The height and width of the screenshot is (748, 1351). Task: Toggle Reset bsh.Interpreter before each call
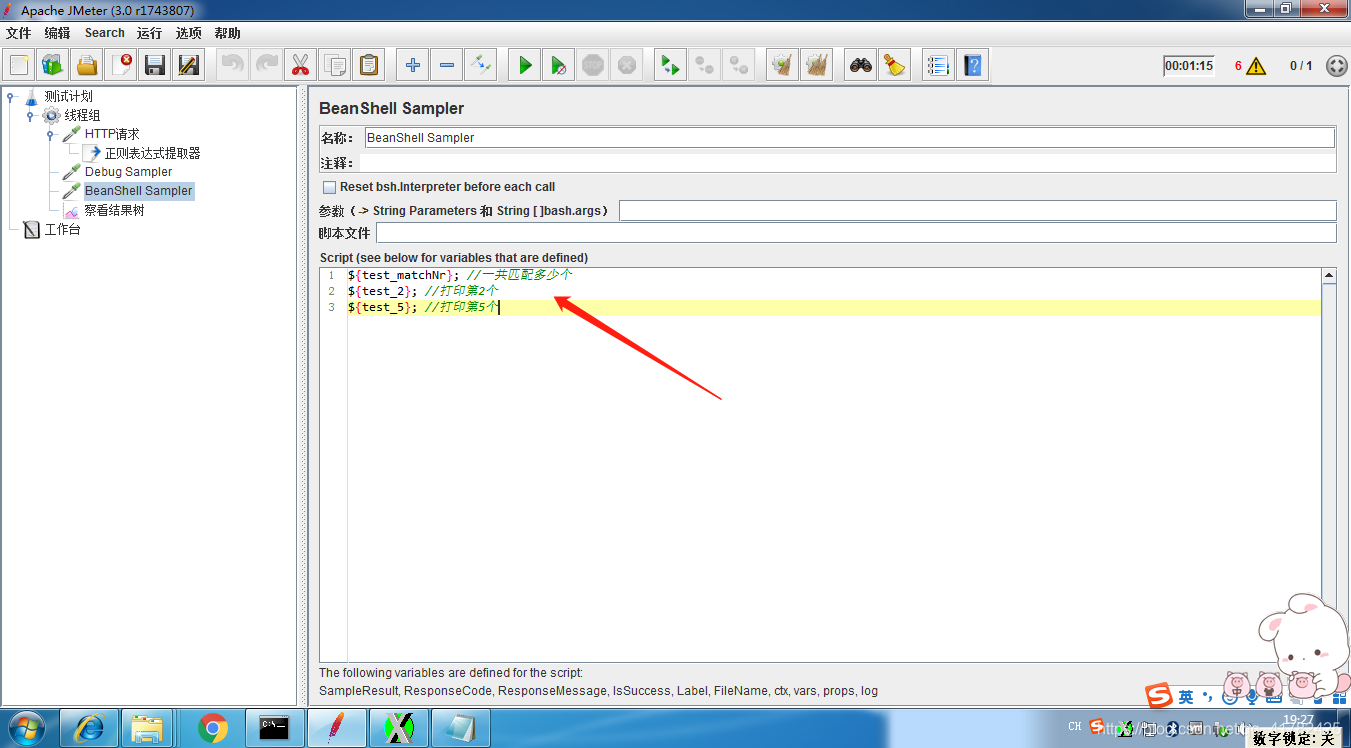coord(329,187)
